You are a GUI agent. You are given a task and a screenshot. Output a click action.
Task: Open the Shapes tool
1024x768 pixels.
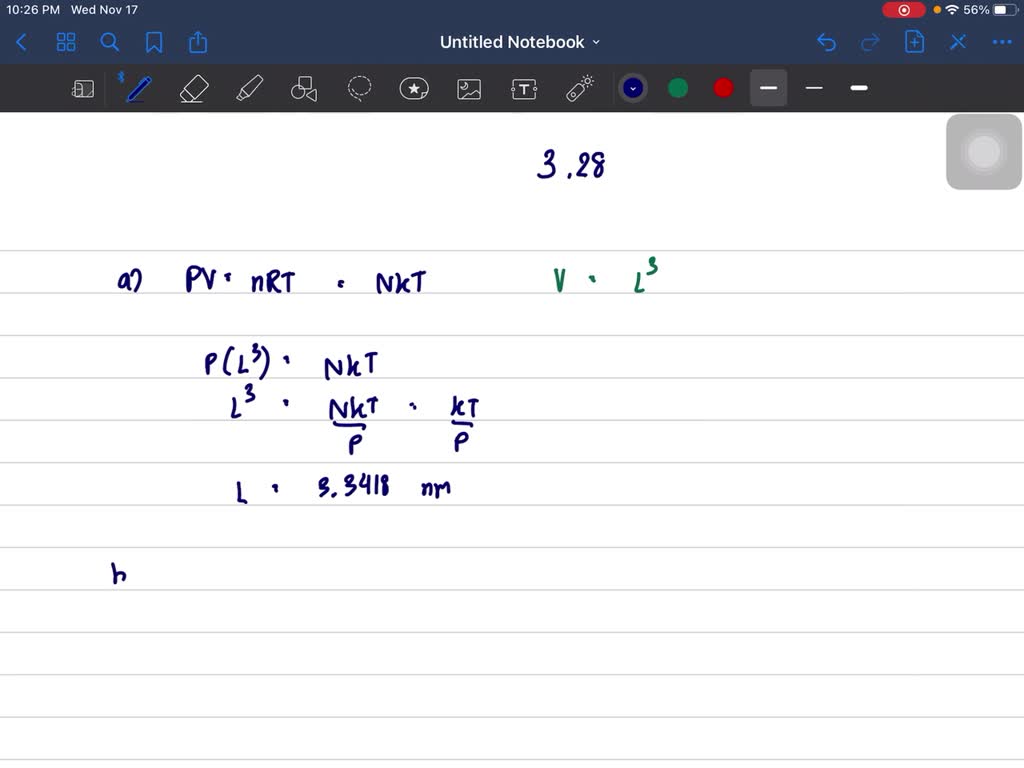pyautogui.click(x=304, y=88)
